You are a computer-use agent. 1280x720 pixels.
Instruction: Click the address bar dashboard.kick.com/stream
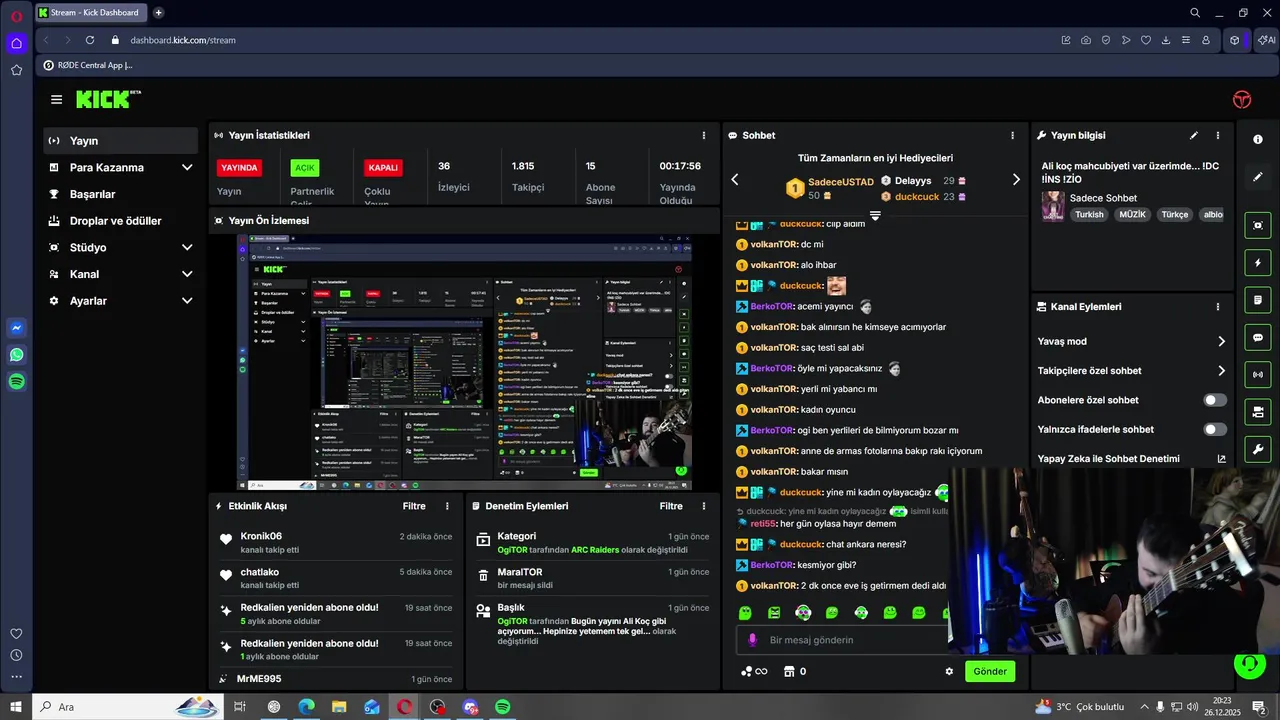pyautogui.click(x=183, y=40)
